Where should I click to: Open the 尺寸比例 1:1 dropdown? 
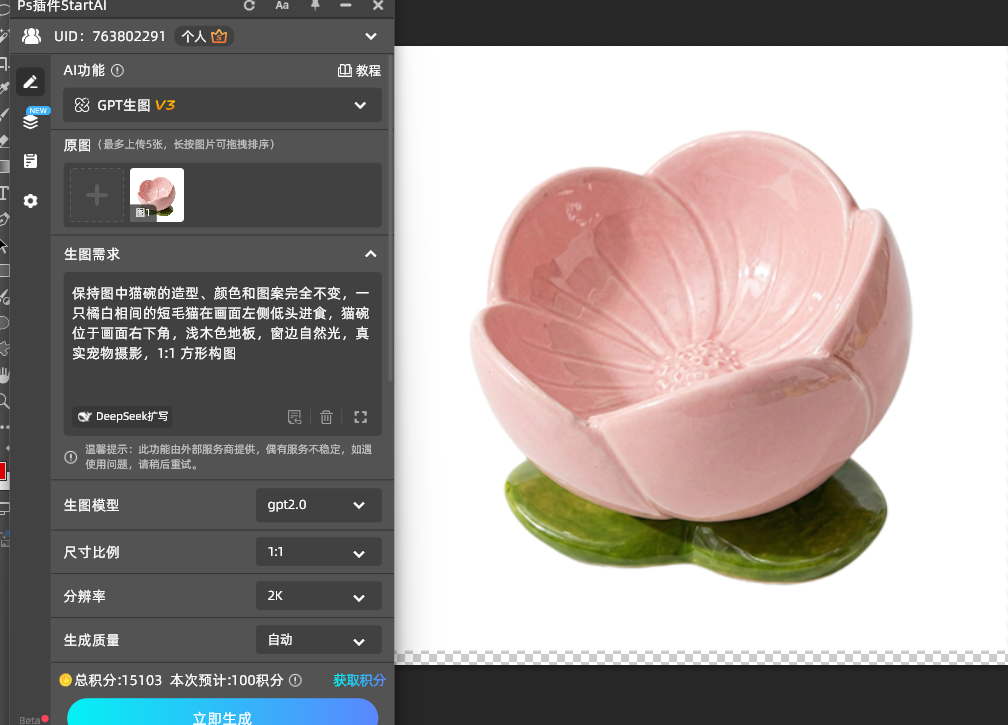(318, 552)
